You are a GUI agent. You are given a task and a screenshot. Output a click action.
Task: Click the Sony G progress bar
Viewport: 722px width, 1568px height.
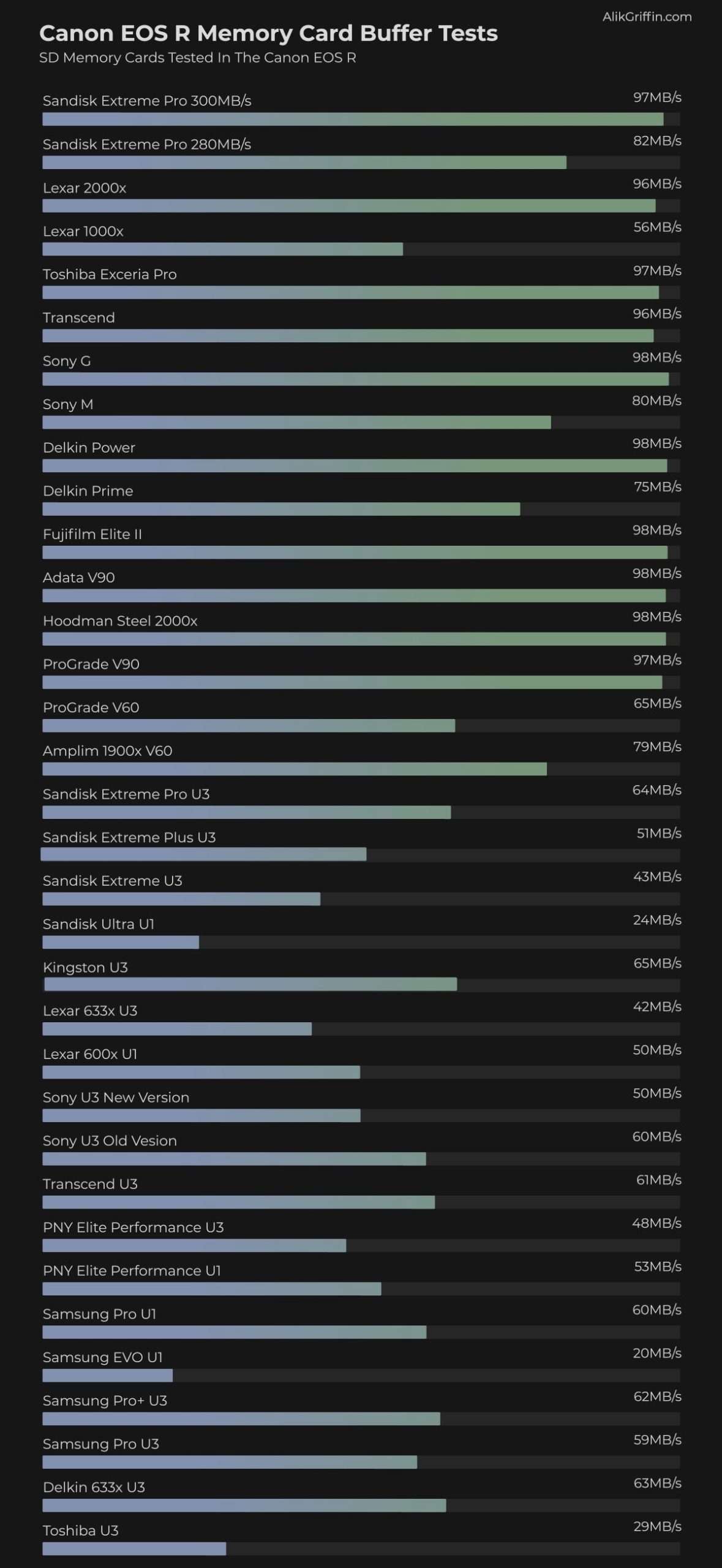(x=355, y=379)
